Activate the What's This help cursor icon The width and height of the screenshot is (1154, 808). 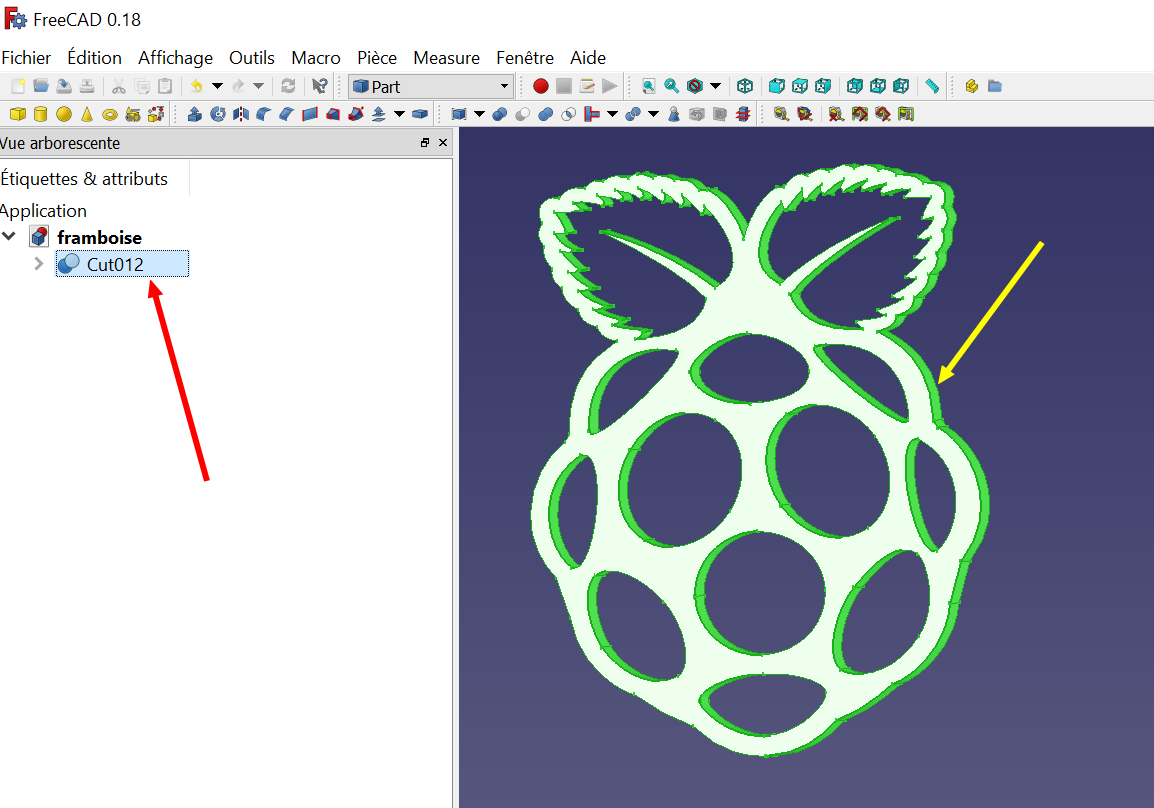(319, 86)
